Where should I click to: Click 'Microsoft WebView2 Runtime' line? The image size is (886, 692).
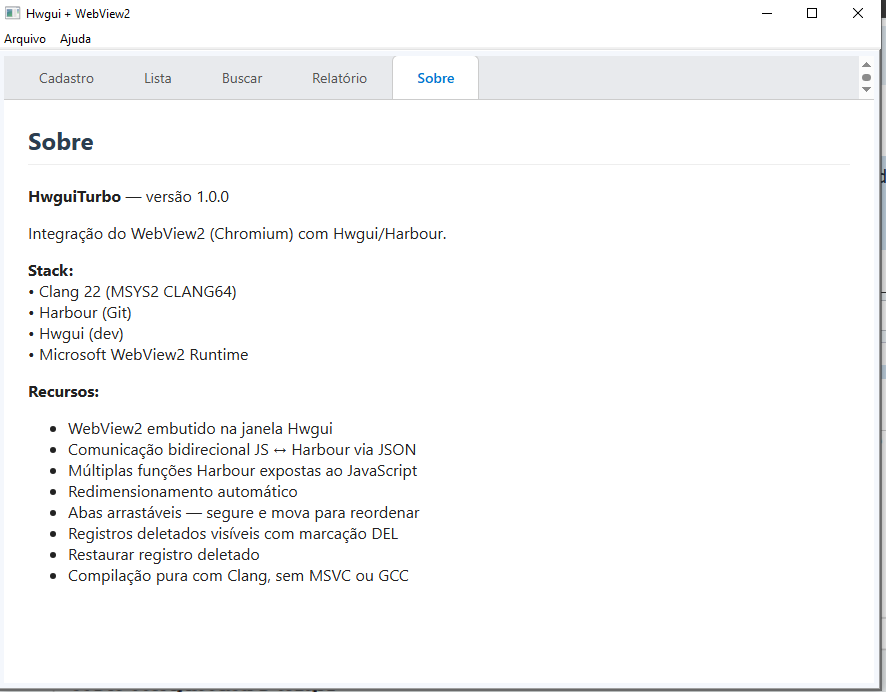(138, 354)
